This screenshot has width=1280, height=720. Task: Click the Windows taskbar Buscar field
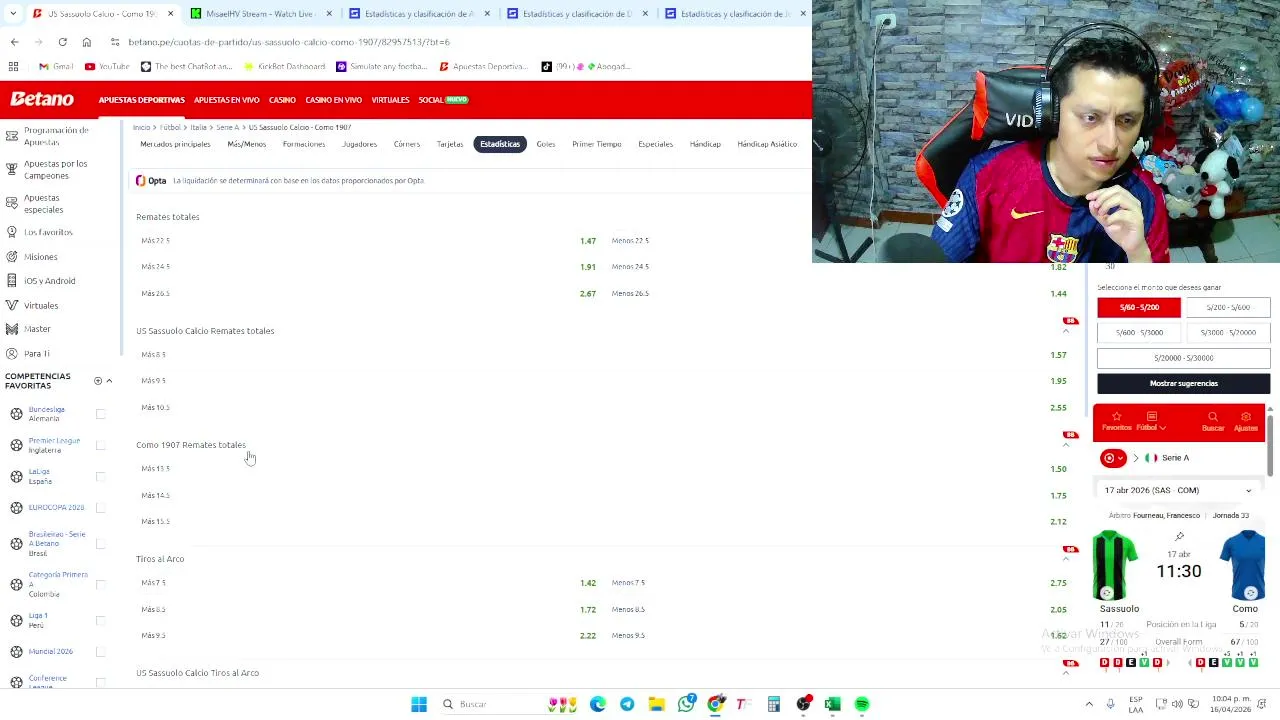(490, 704)
